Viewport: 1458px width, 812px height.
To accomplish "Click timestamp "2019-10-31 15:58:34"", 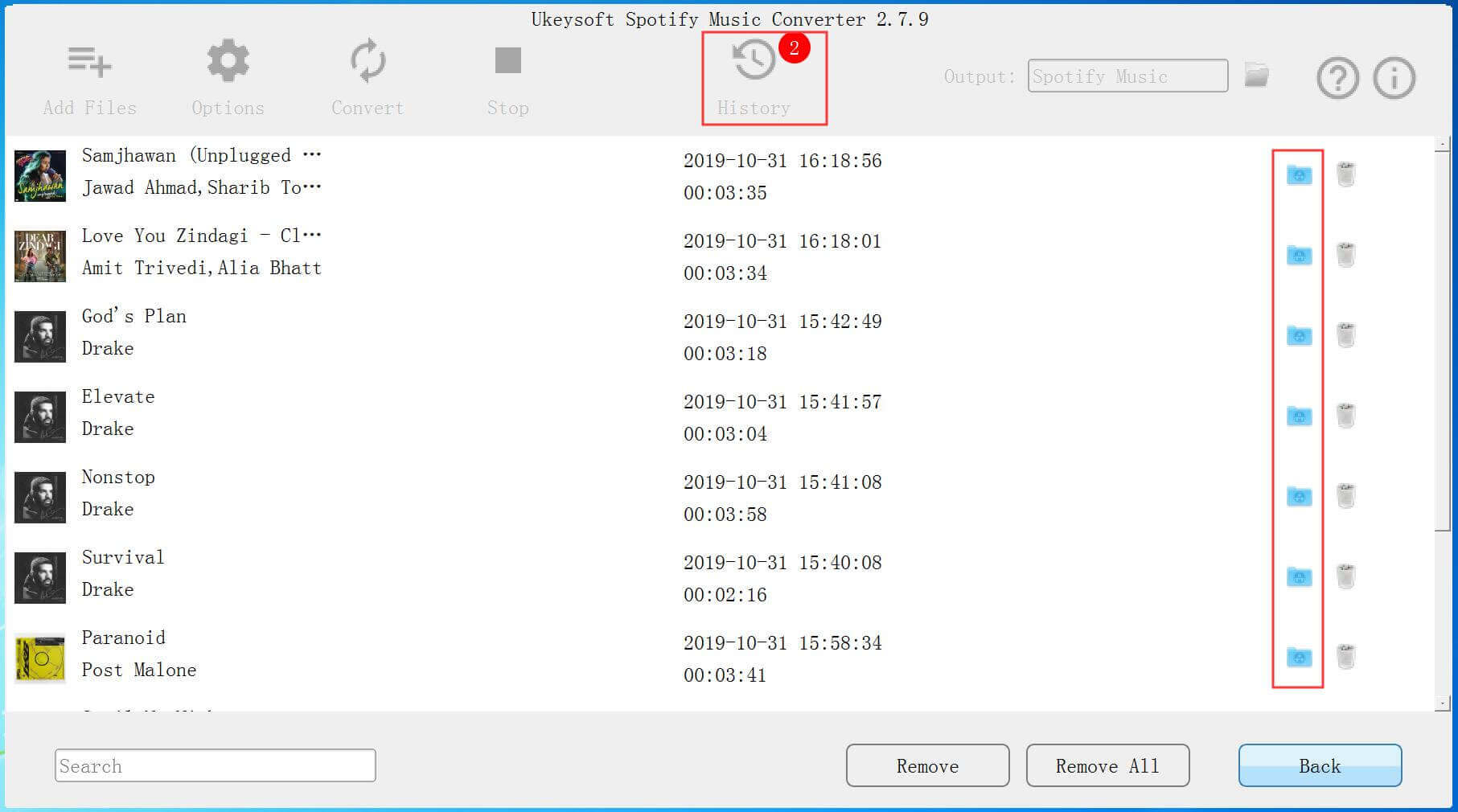I will coord(782,643).
